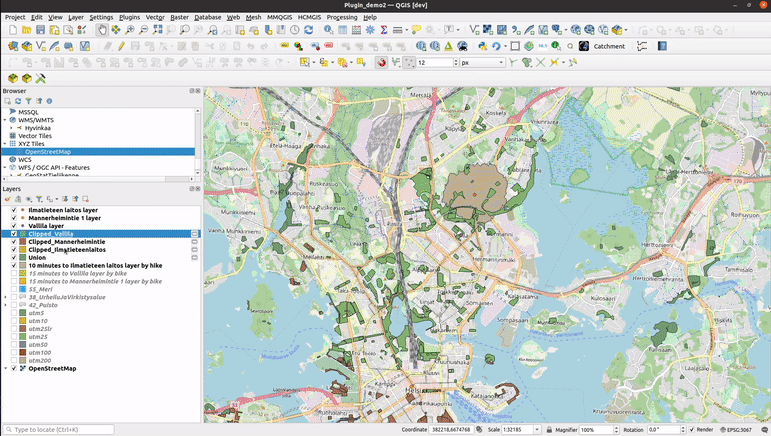This screenshot has height=436, width=771.
Task: Open the Layer menu
Action: (x=76, y=17)
